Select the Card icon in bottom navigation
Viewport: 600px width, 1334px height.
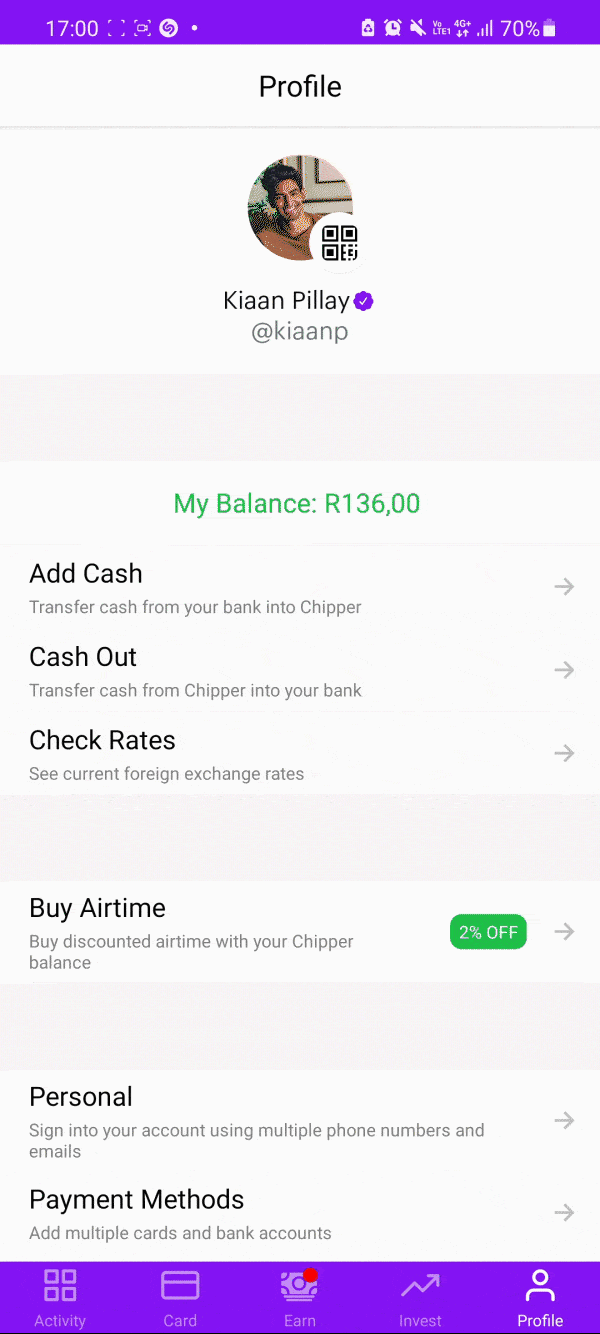click(180, 1284)
